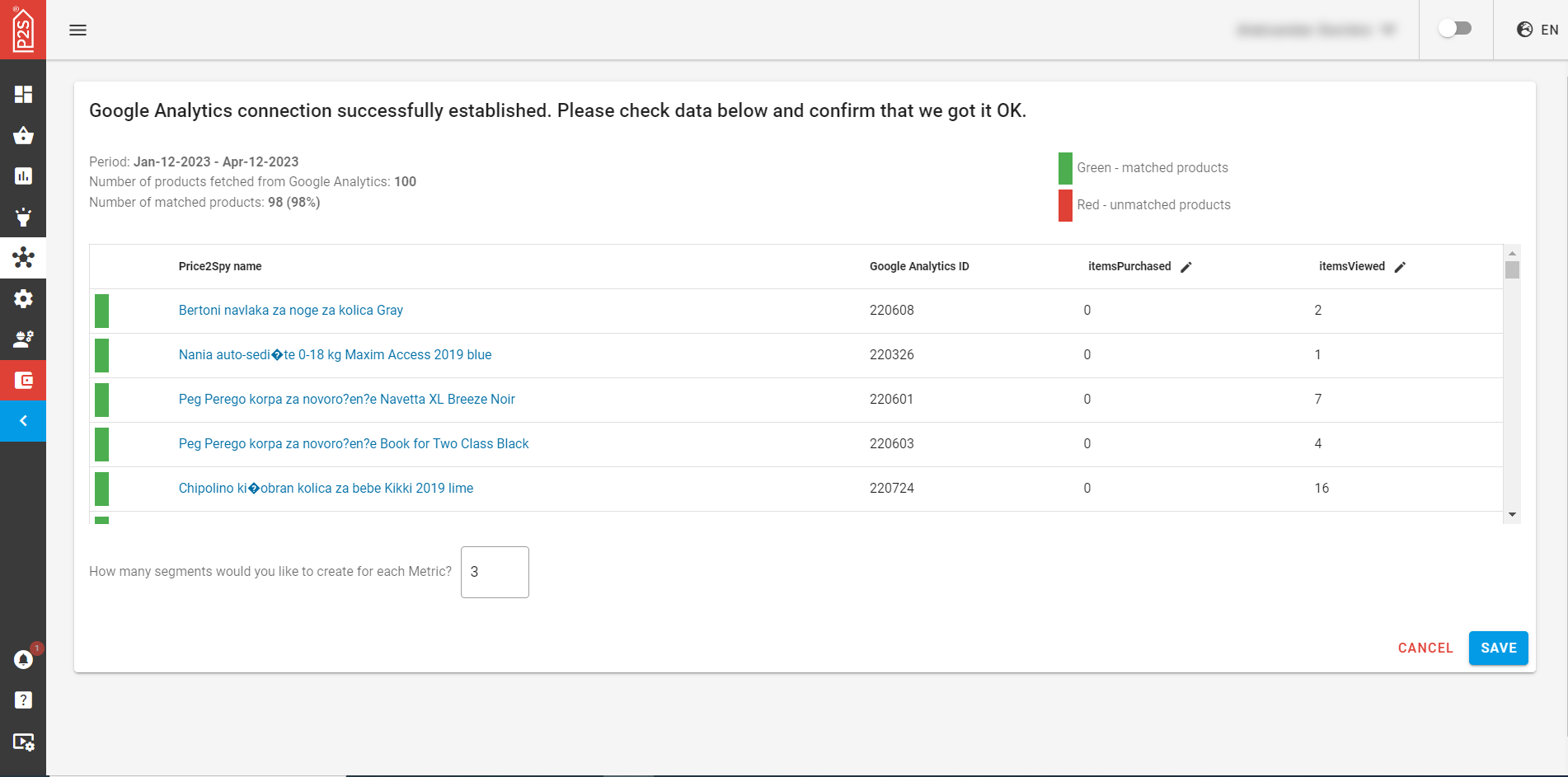Open Peg Perego Book for Two Class Black

[354, 444]
